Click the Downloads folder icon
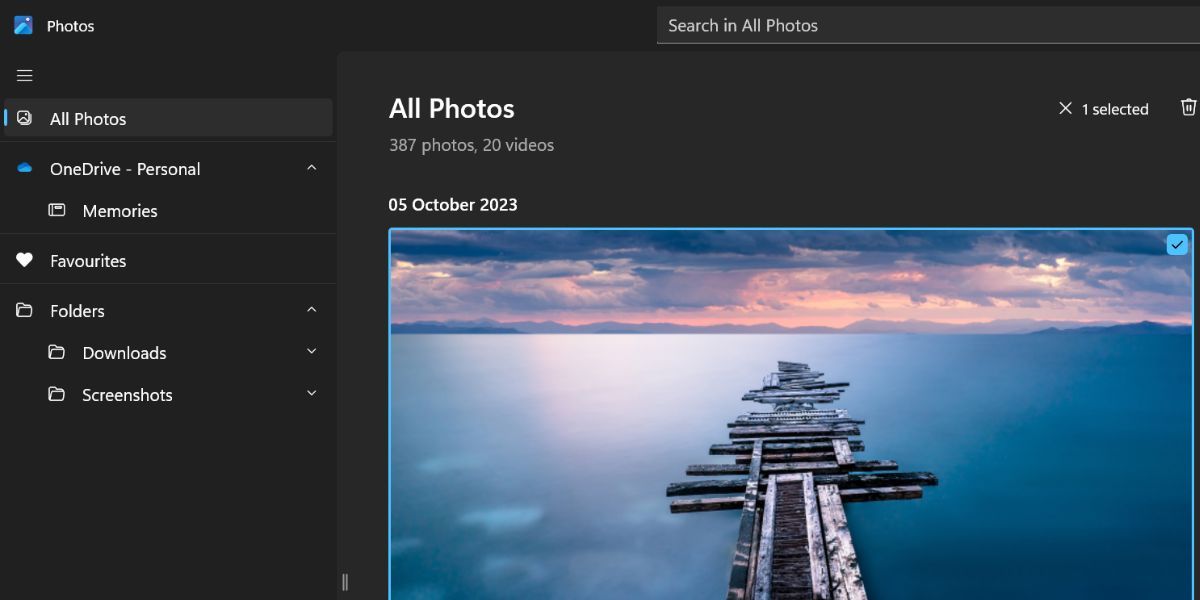The image size is (1200, 600). pos(57,352)
